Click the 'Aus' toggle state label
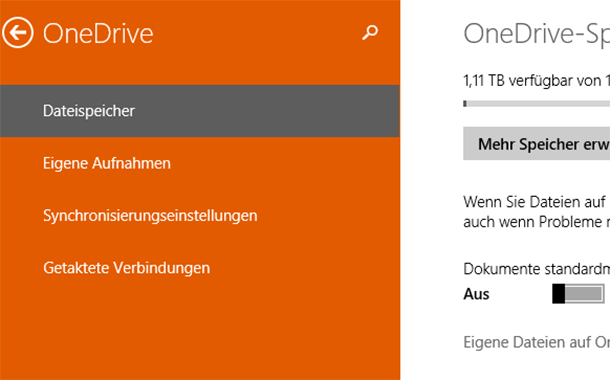The height and width of the screenshot is (380, 610). [476, 294]
